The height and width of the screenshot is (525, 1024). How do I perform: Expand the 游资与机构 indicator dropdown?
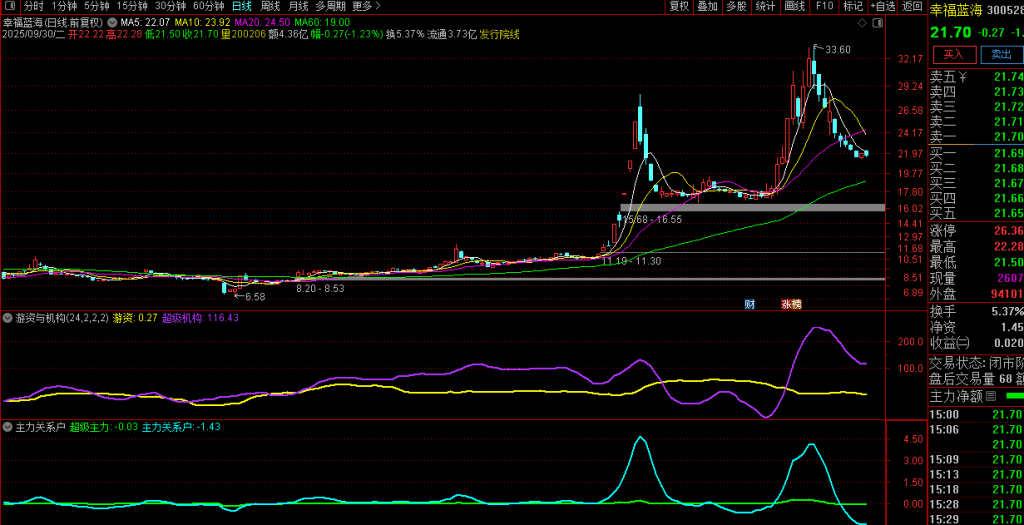tap(8, 317)
